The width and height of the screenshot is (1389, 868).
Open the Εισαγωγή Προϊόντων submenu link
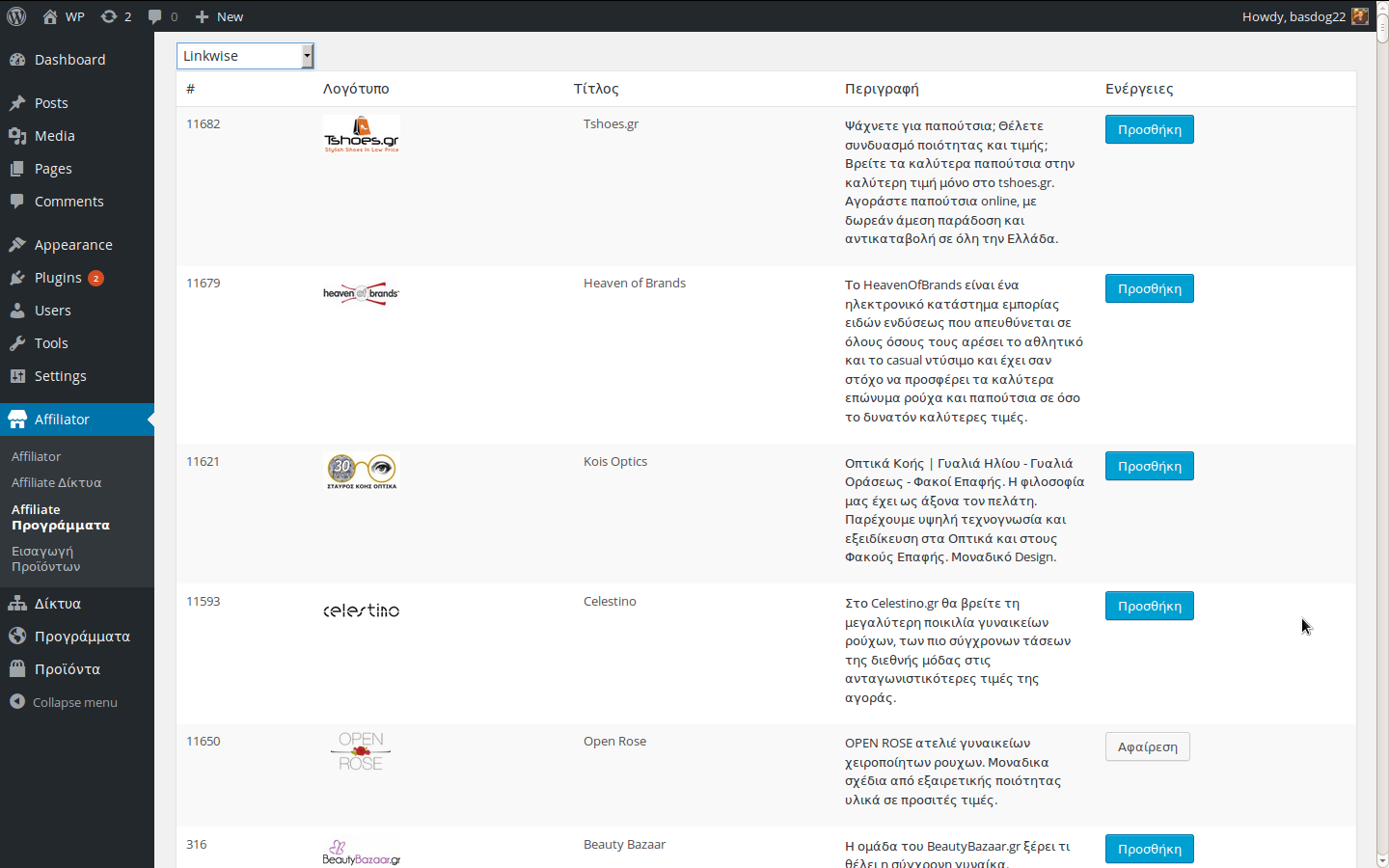(46, 559)
